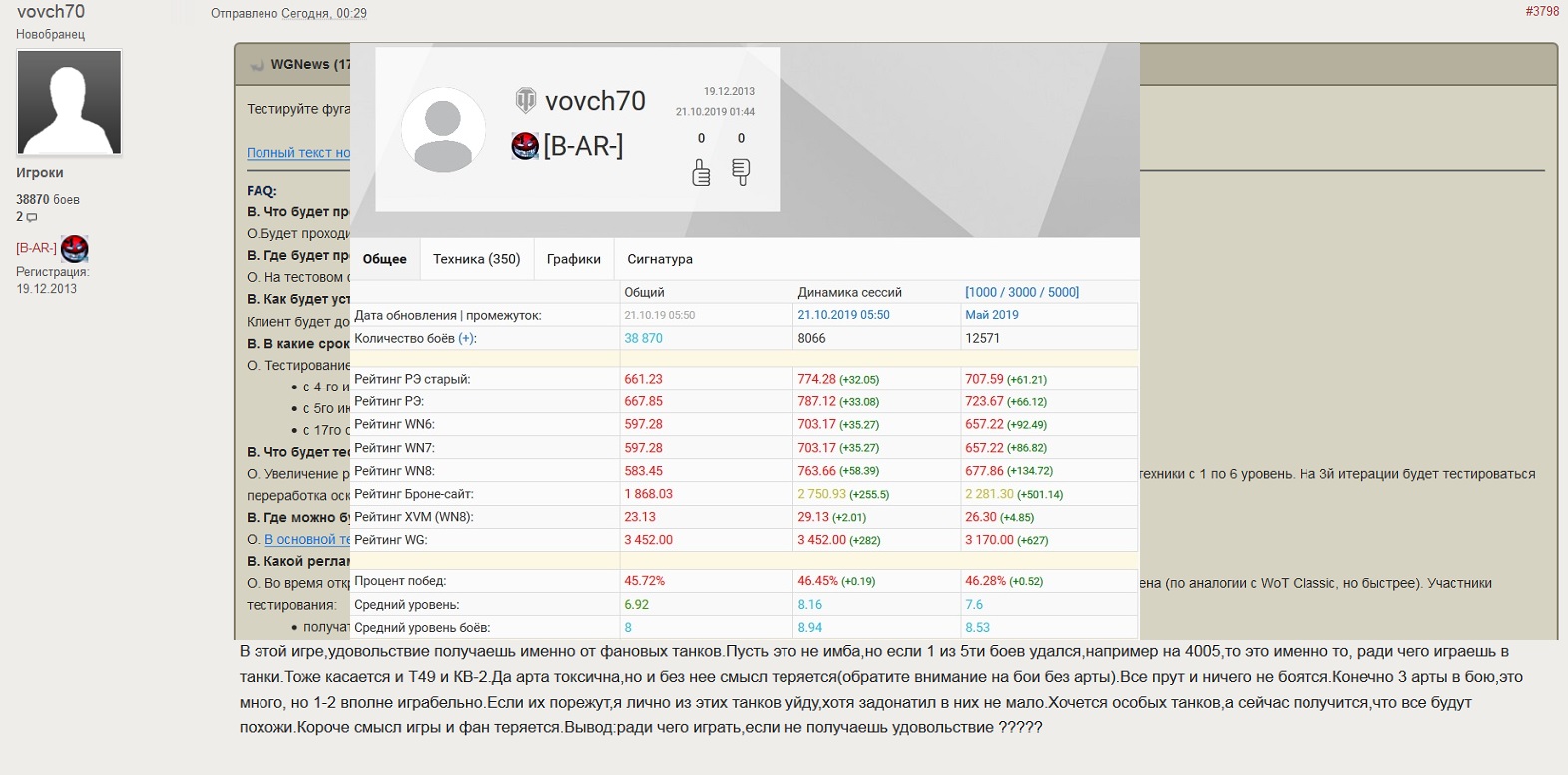
Task: Click the Броне-сайт session value 2 750.93
Action: pos(822,494)
